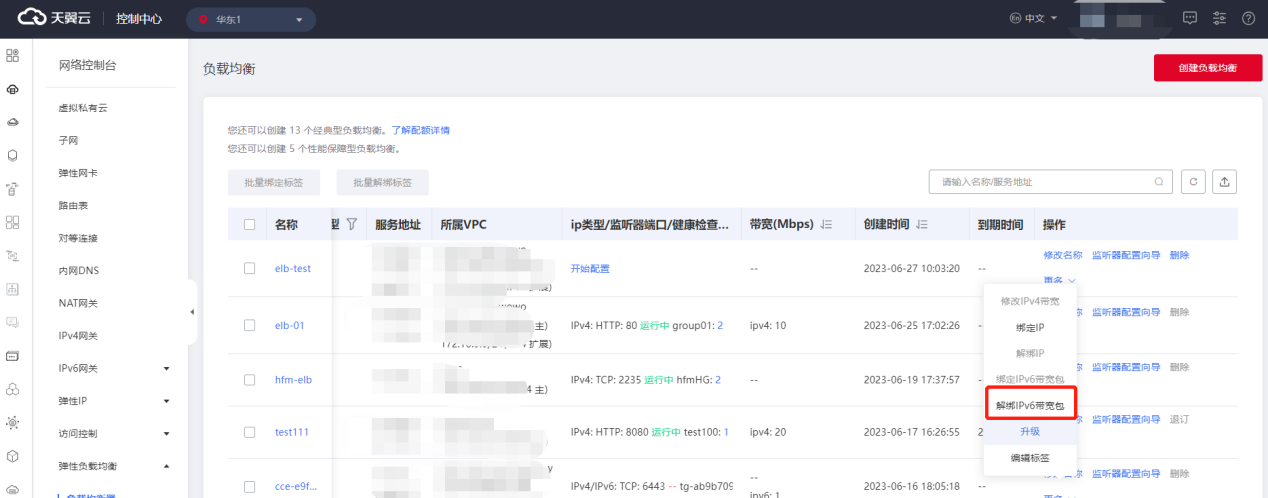The height and width of the screenshot is (498, 1268).
Task: Sort by 带宽(Mbps) column sort icon
Action: pos(827,225)
